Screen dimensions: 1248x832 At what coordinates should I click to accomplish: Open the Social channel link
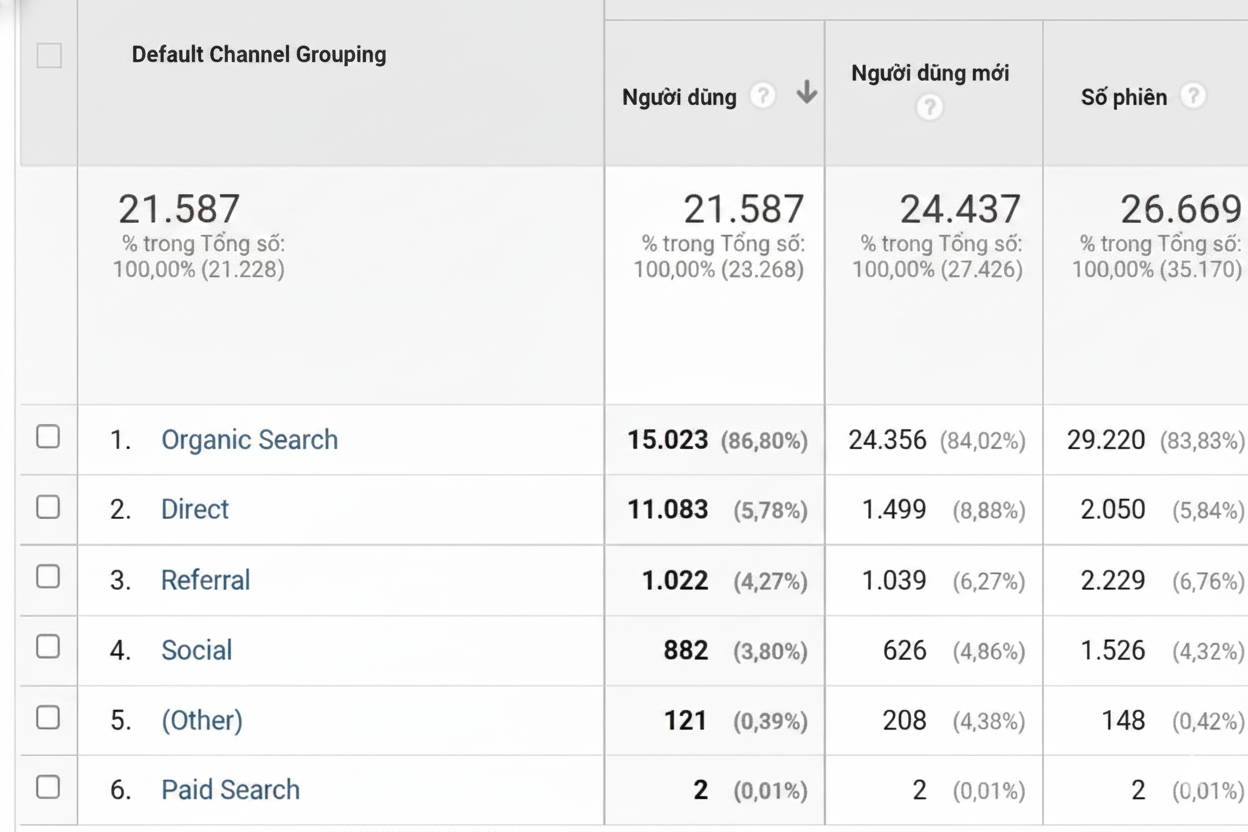click(x=196, y=650)
